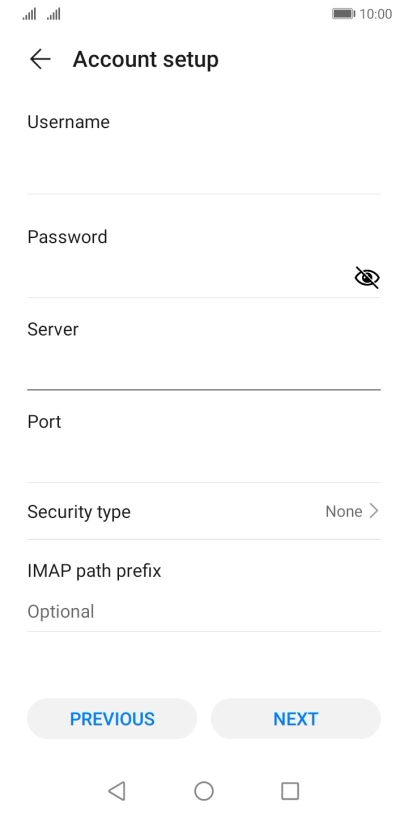Continue with the NEXT button
Screen dimensions: 408x816
(x=296, y=719)
